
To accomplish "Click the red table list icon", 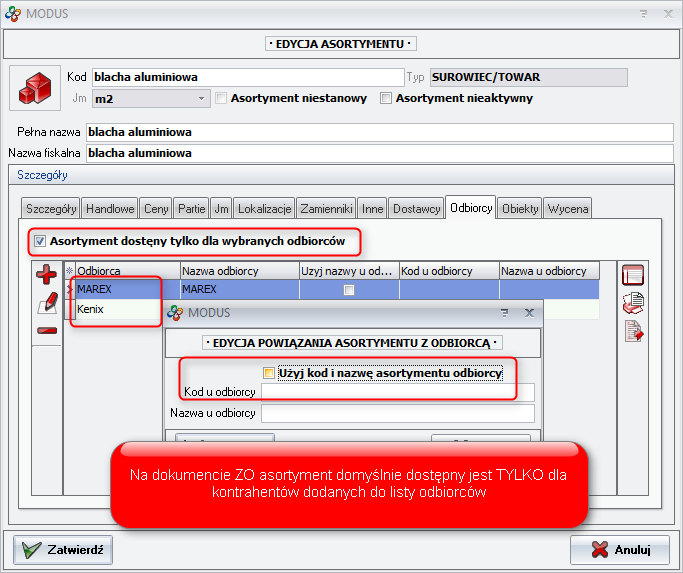I will 633,275.
